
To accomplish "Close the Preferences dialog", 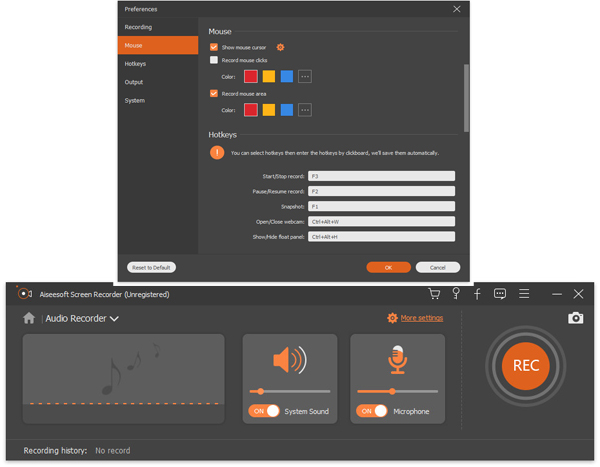I will 457,9.
